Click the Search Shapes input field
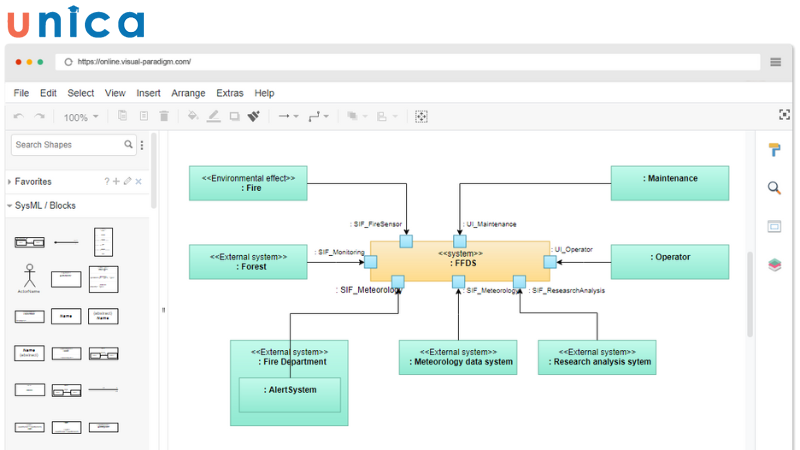Screen dimensions: 800x450 [x=68, y=145]
